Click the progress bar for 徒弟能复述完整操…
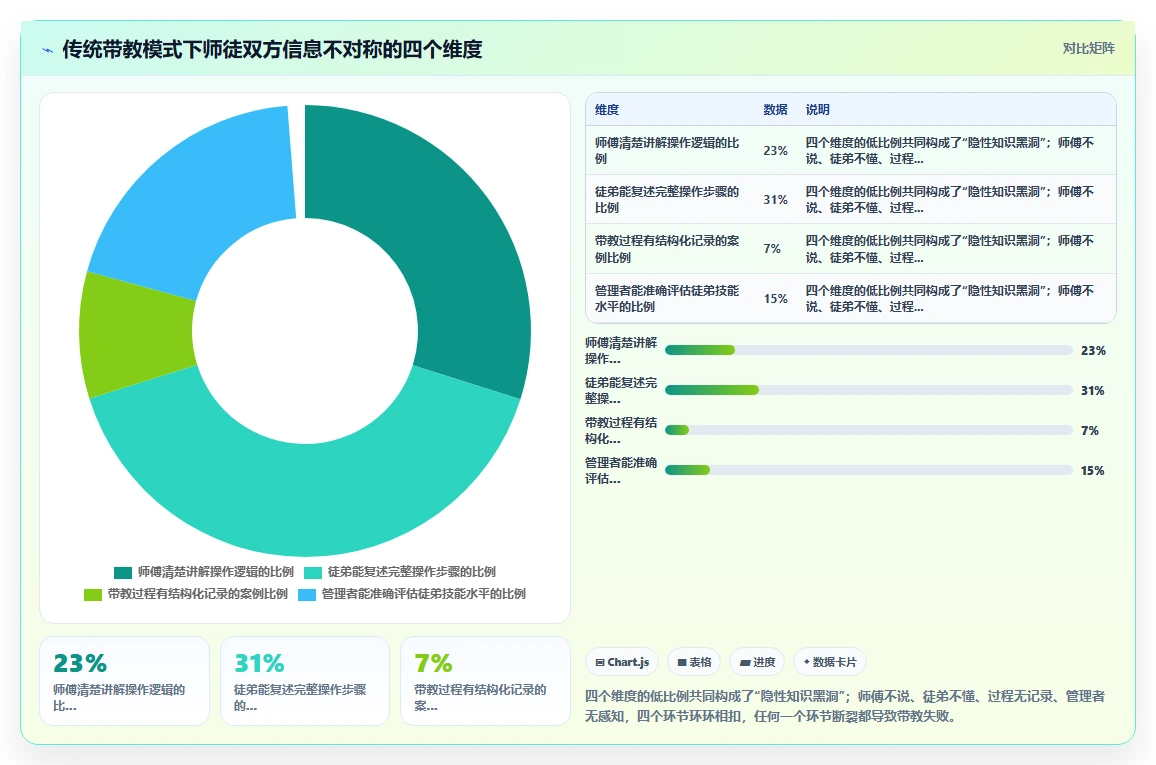The height and width of the screenshot is (765, 1156). [x=868, y=390]
